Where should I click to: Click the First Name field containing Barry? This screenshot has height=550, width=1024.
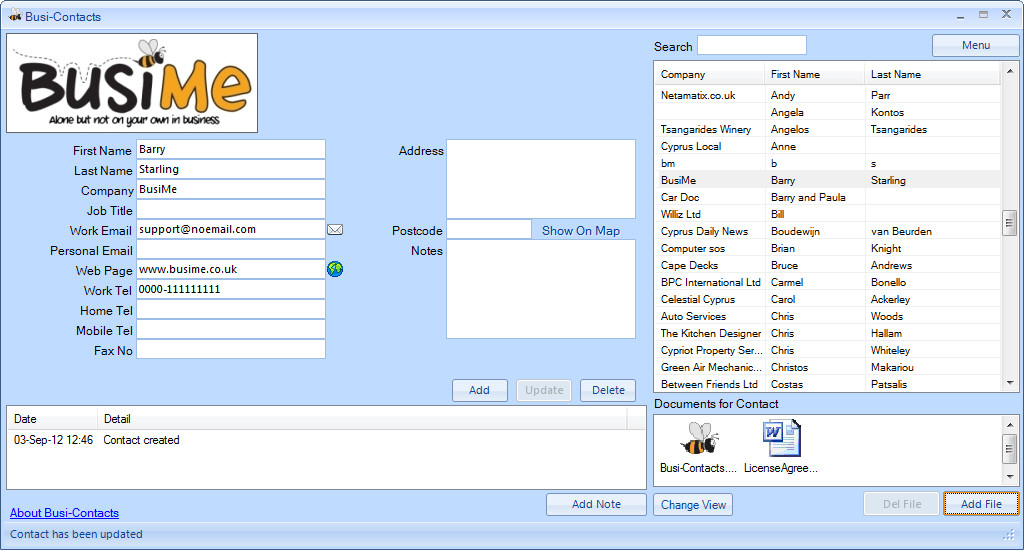coord(231,150)
